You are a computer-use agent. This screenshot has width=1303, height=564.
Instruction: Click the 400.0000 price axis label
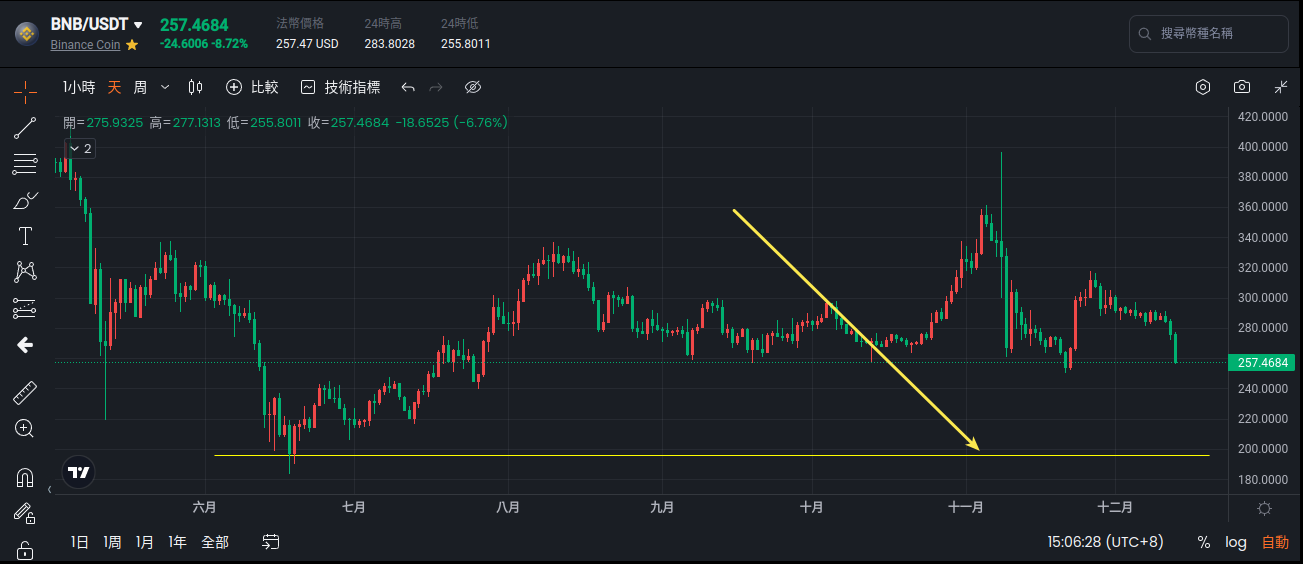(1262, 146)
